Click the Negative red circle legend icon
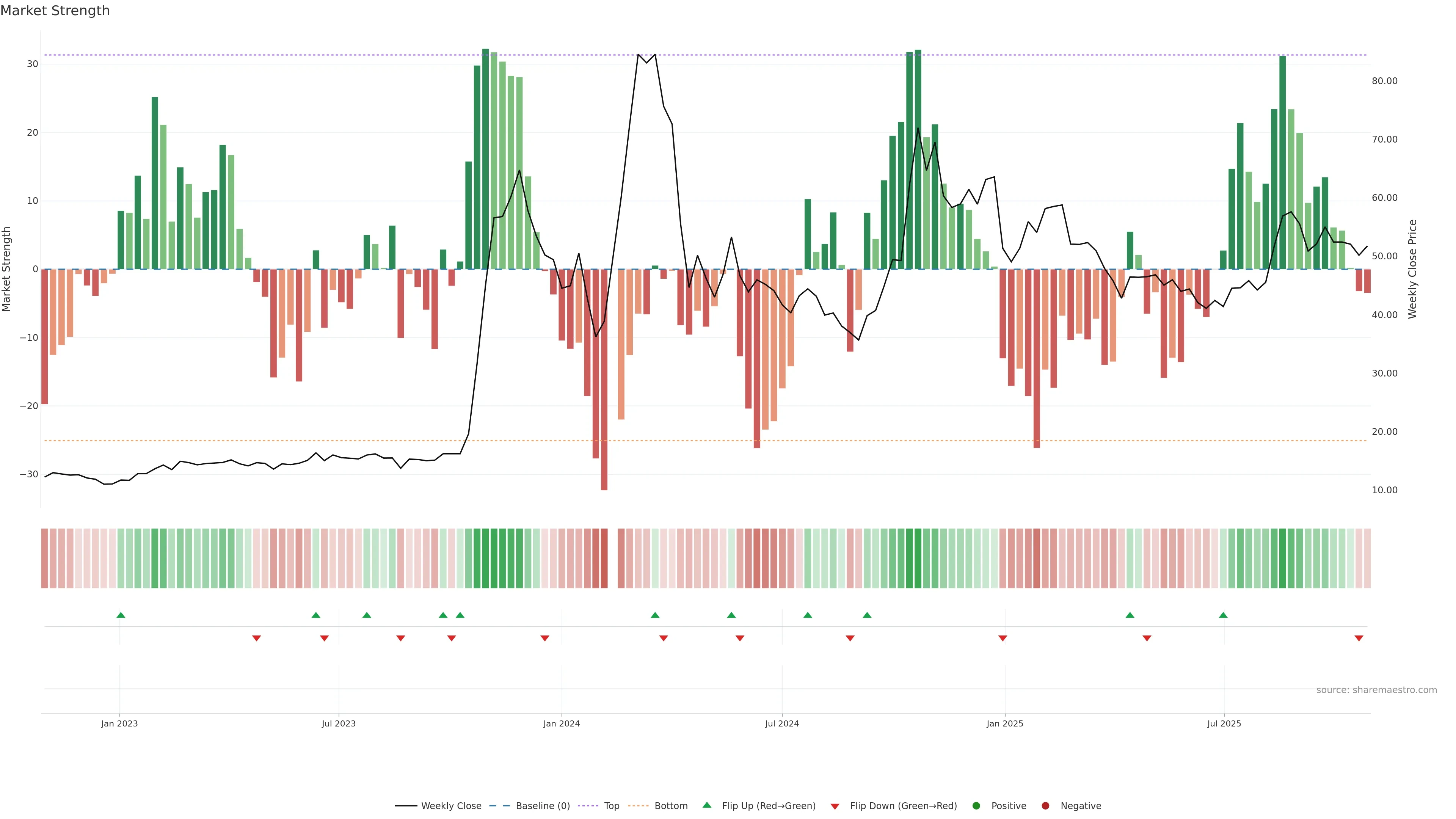Viewport: 1456px width, 819px height. click(1045, 805)
